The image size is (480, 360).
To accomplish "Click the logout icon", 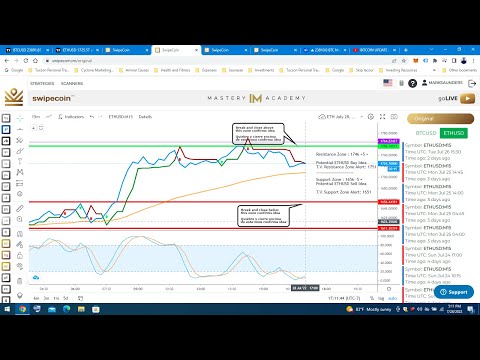I will click(x=472, y=83).
